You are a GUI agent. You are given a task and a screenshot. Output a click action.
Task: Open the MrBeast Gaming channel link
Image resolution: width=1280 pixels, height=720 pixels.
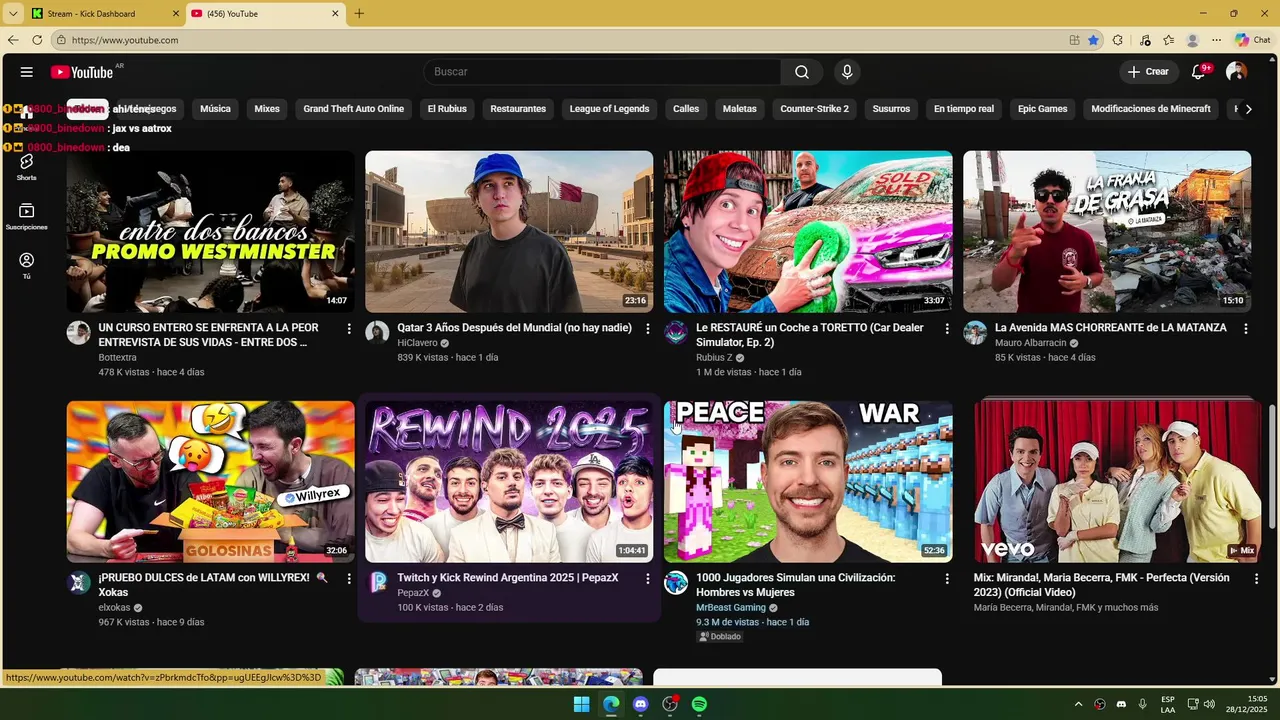tap(731, 607)
